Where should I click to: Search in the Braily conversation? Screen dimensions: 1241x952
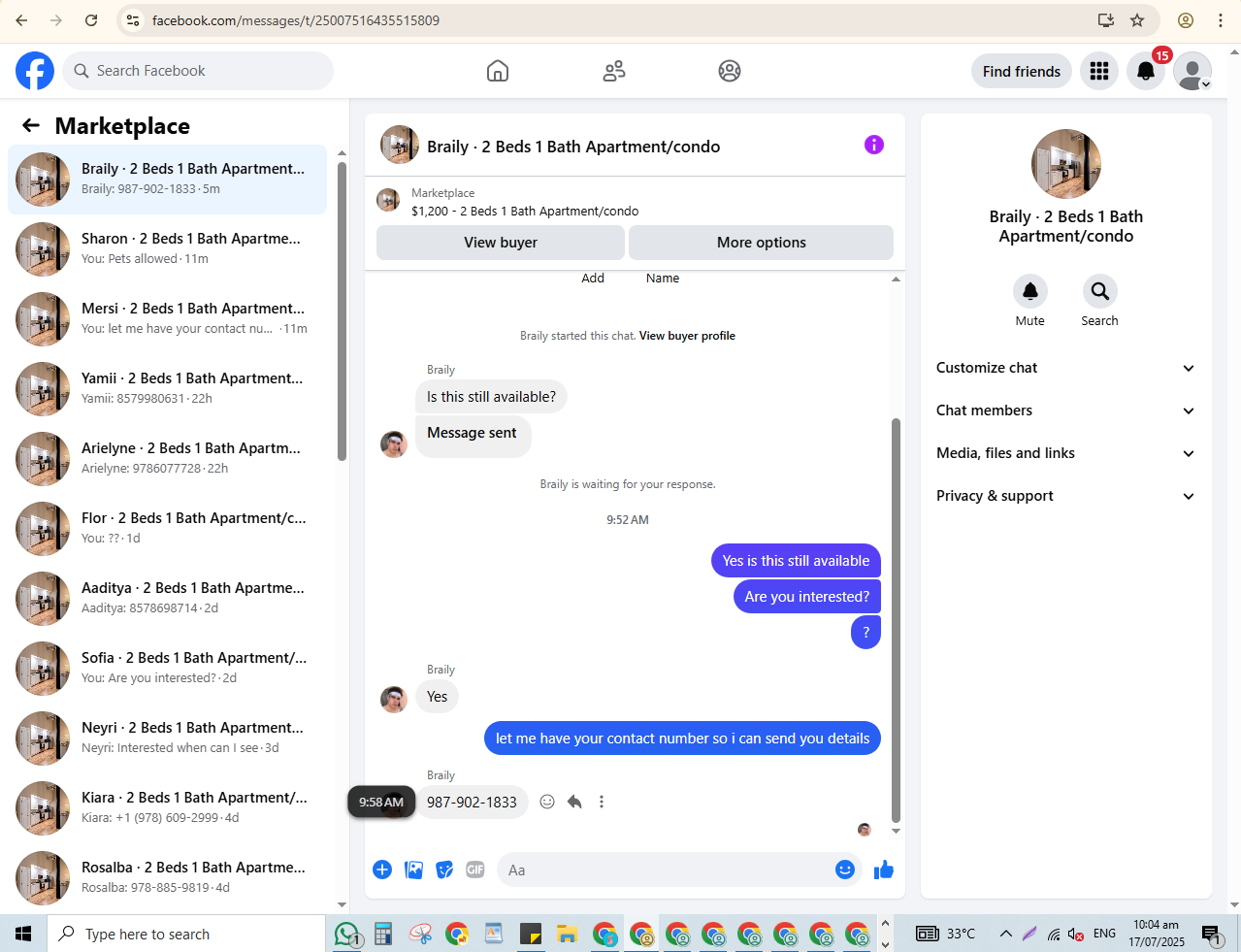pos(1100,291)
